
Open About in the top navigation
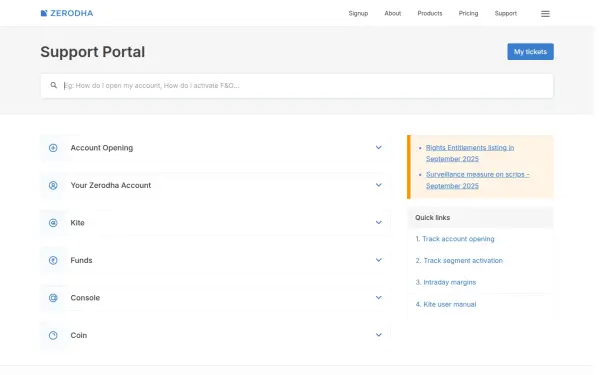393,13
